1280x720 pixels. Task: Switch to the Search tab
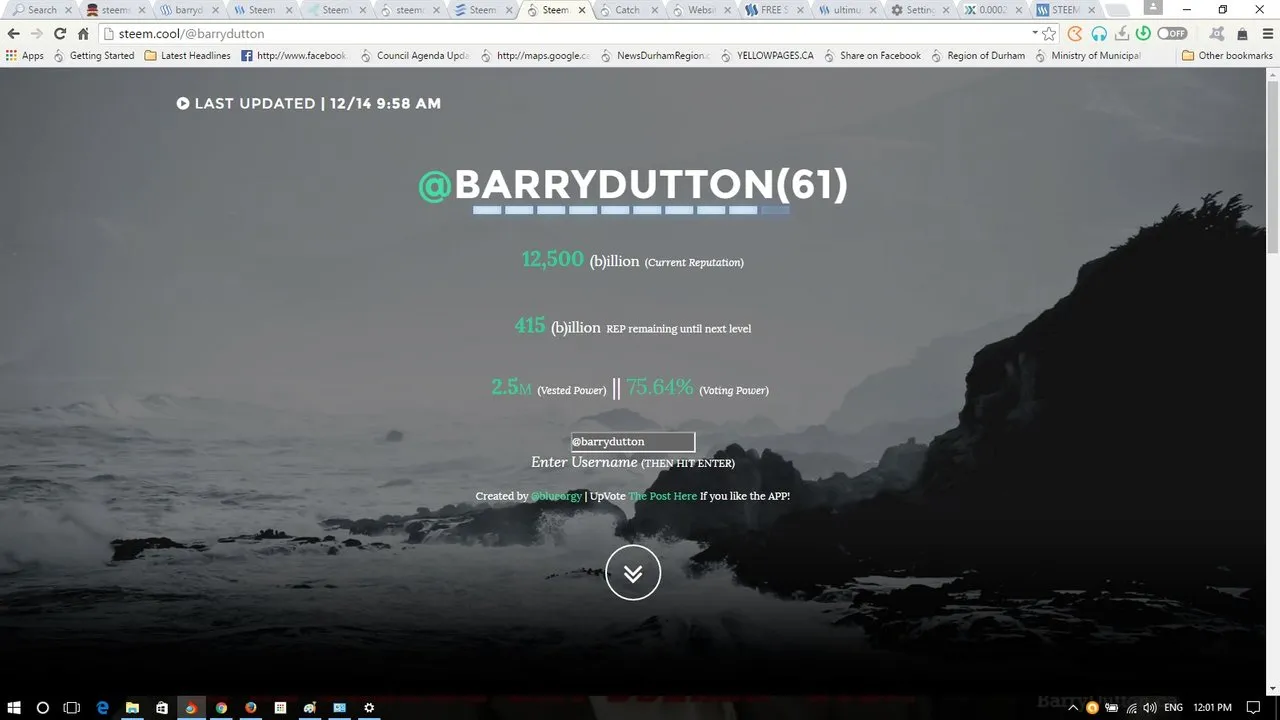pyautogui.click(x=42, y=10)
